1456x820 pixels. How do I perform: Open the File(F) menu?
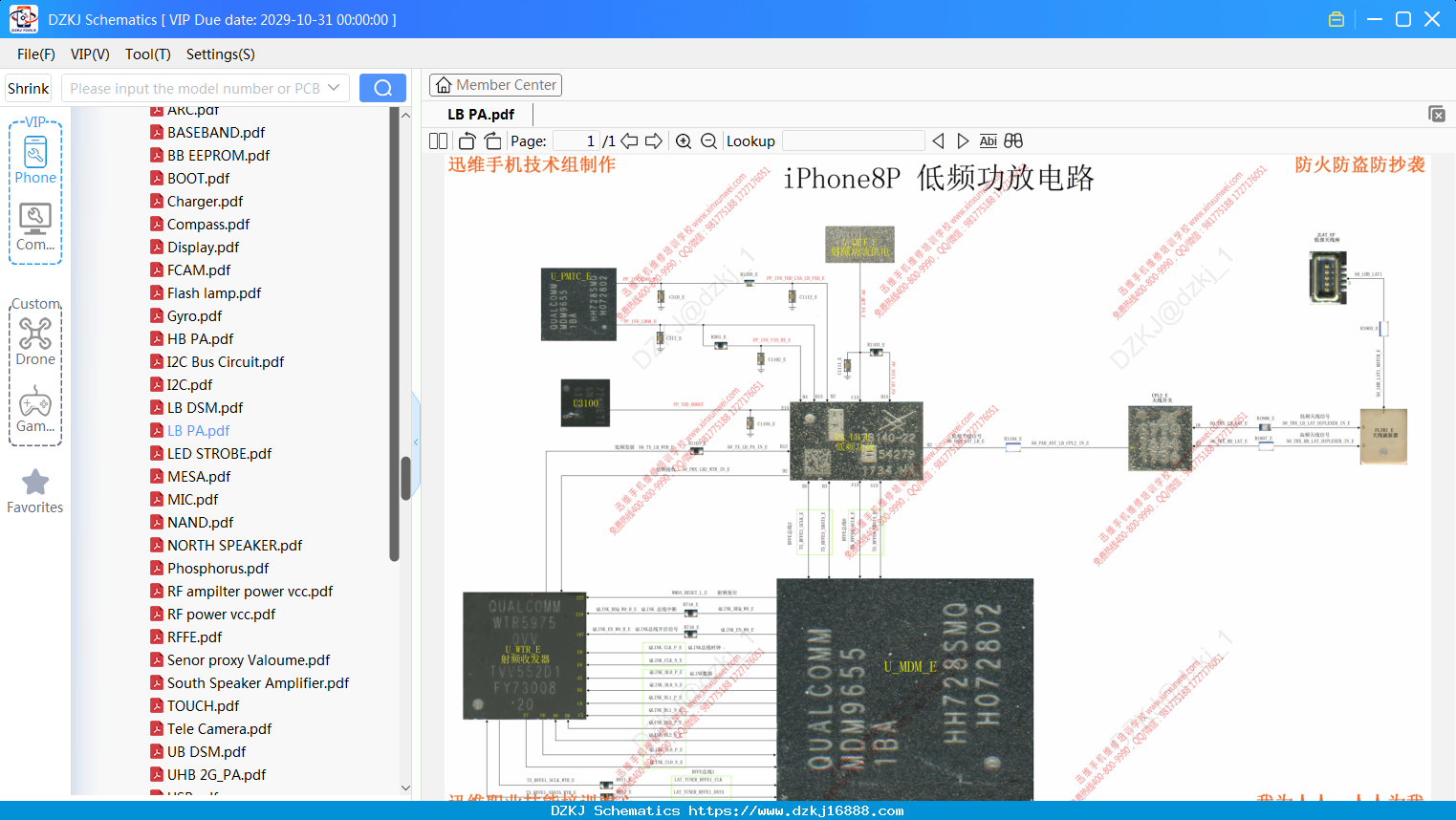click(x=36, y=54)
